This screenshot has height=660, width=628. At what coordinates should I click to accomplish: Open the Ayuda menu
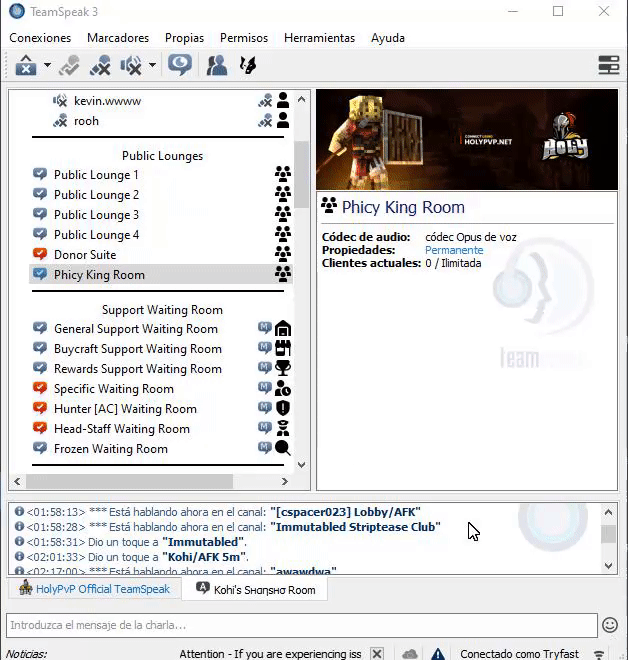coord(388,38)
